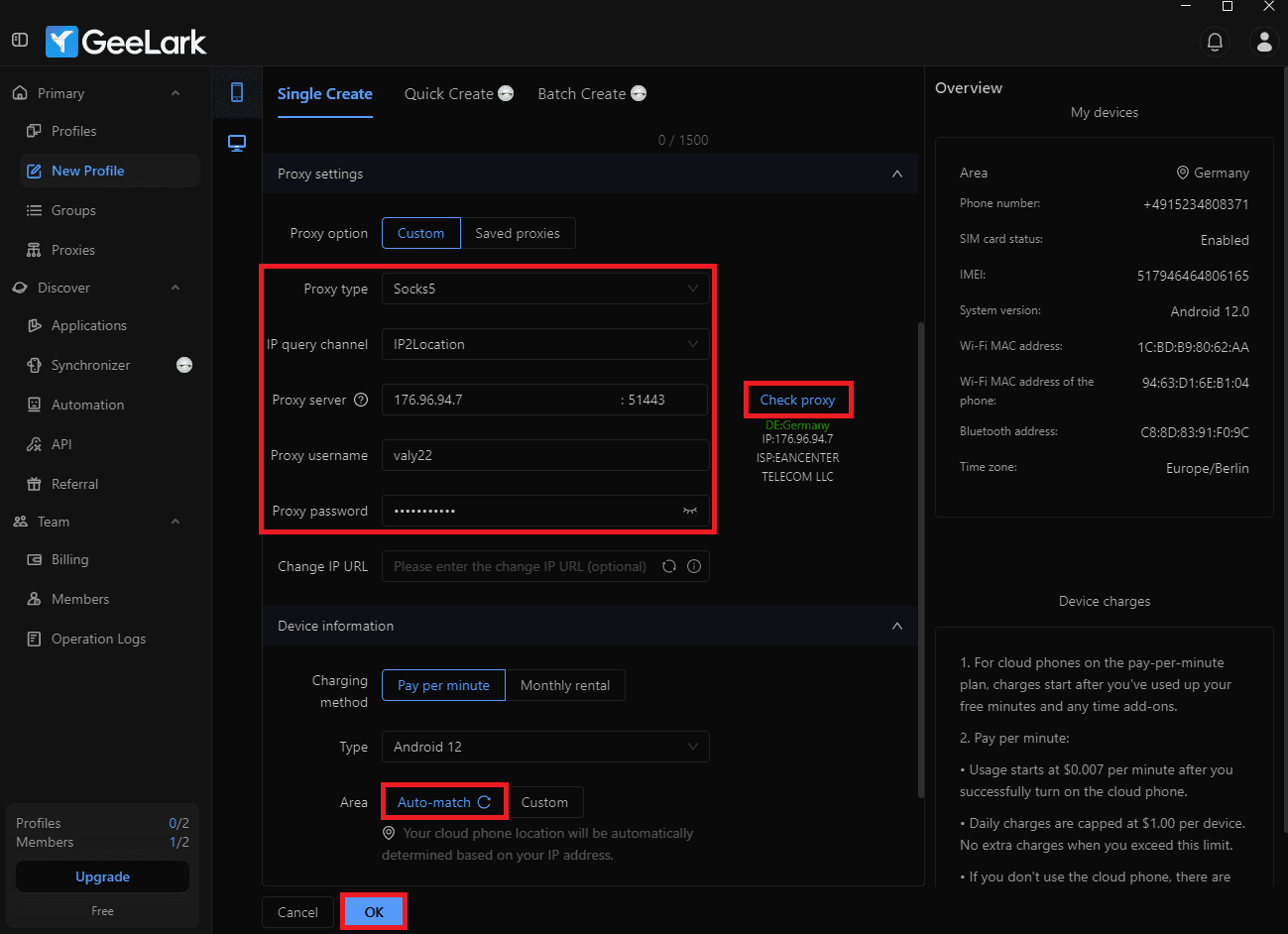
Task: Open the Proxy type dropdown
Action: pos(545,289)
